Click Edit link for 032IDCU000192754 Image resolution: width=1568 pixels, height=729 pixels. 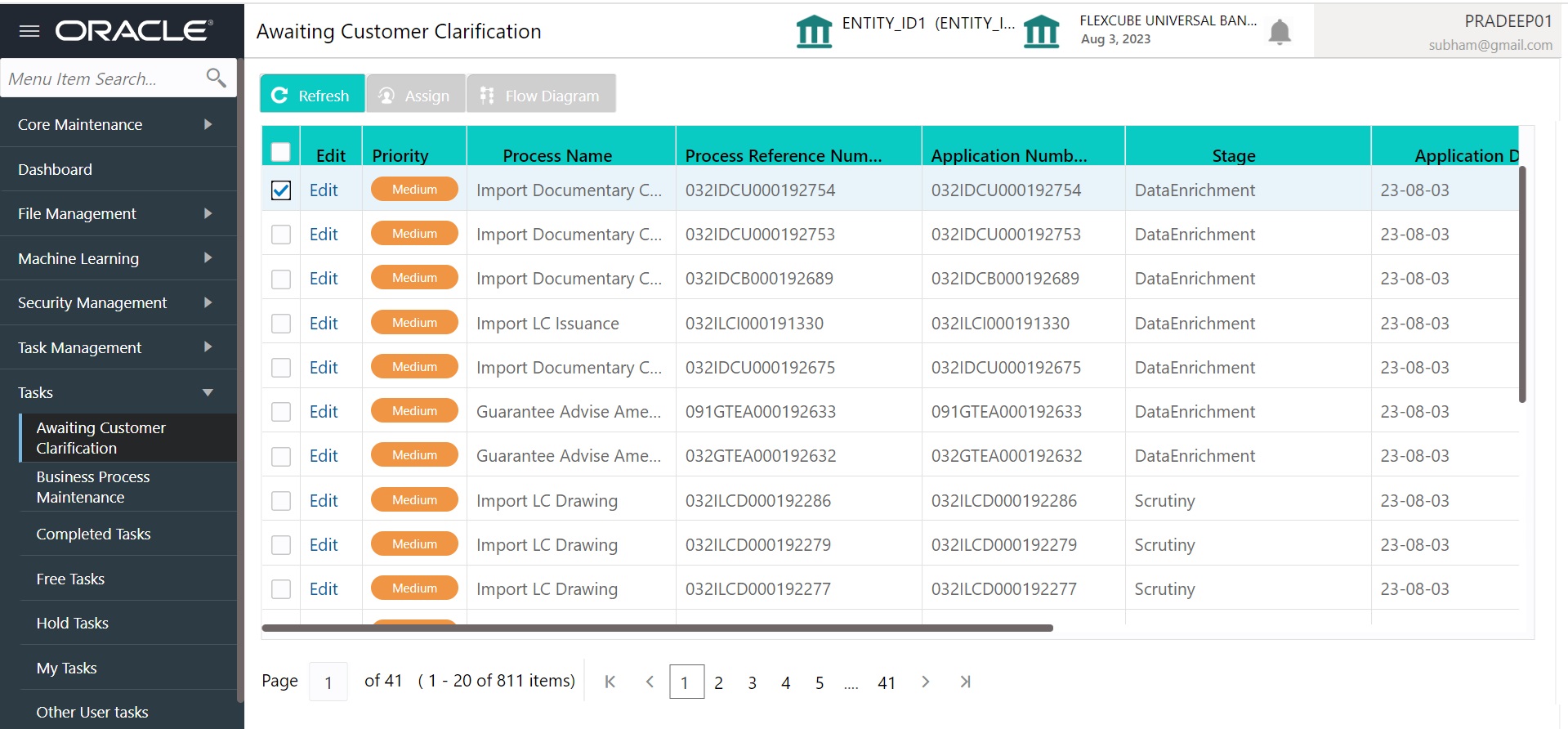[x=324, y=190]
